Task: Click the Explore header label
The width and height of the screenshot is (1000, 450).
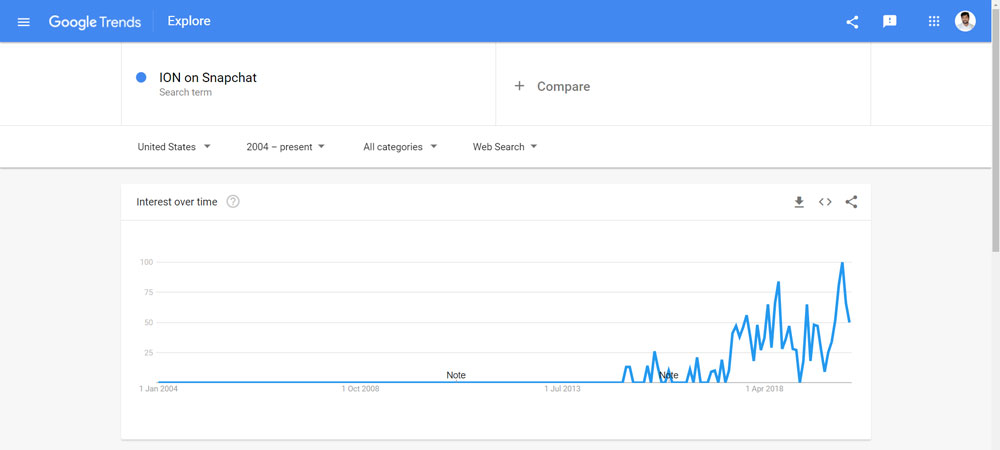Action: pyautogui.click(x=189, y=22)
